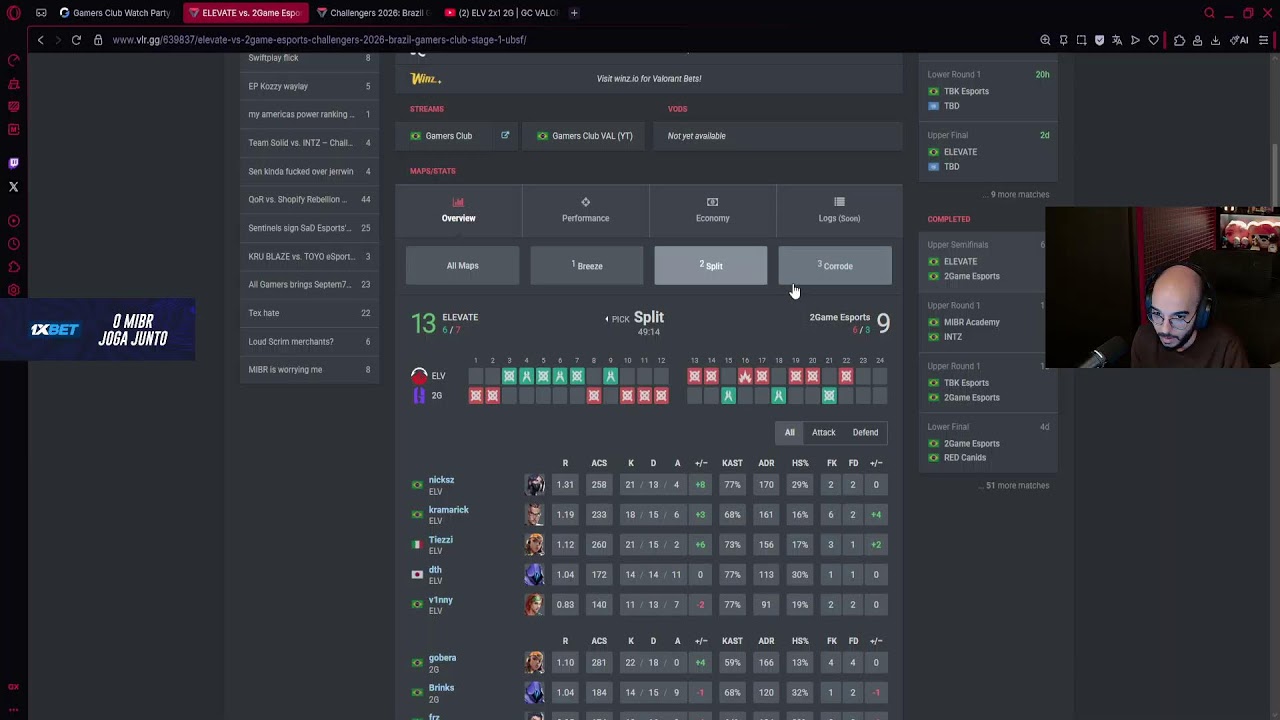Open the 'QoR vs. Shopify Rebellion' thread
The image size is (1280, 720).
pyautogui.click(x=309, y=199)
